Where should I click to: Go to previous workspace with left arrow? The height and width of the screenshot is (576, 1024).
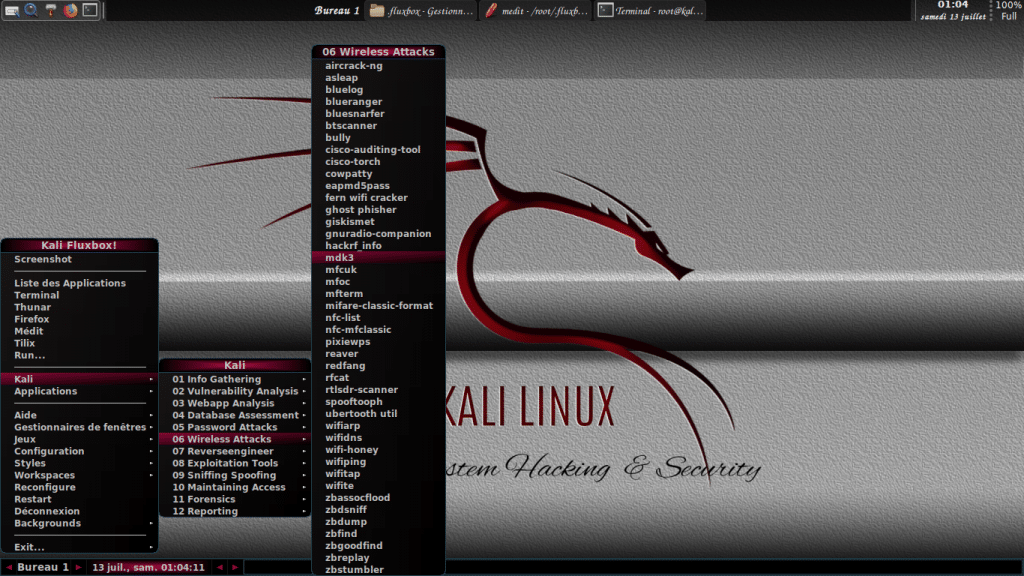click(9, 568)
